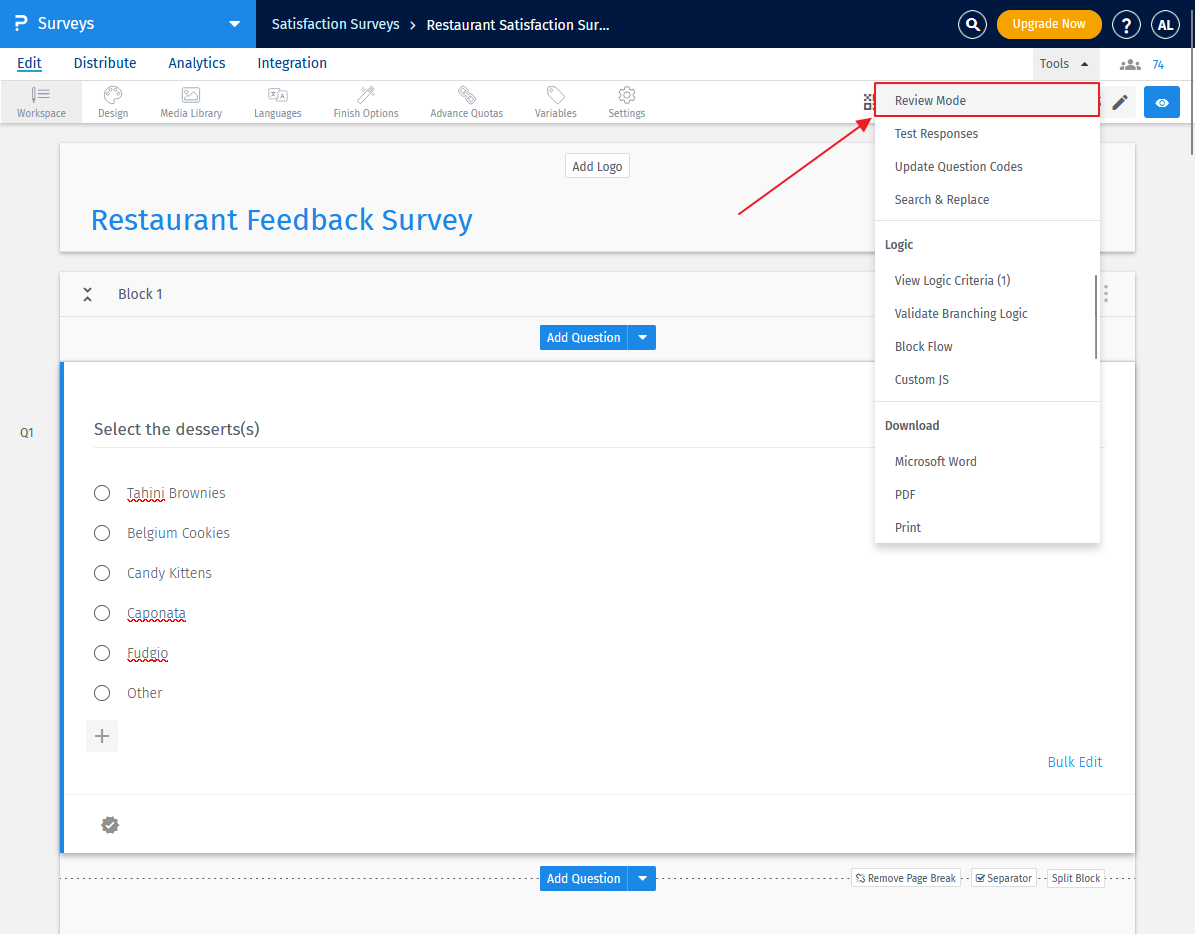Screen dimensions: 1195x934
Task: Open the Add Question dropdown arrow
Action: [x=641, y=337]
